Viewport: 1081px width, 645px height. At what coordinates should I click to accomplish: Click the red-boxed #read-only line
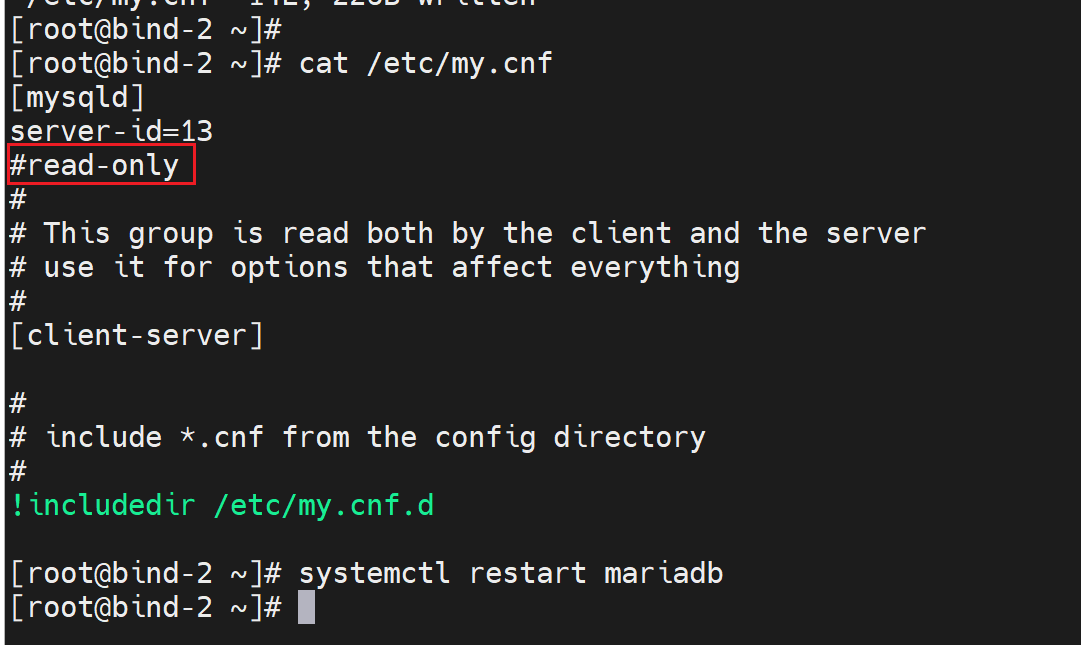(95, 165)
